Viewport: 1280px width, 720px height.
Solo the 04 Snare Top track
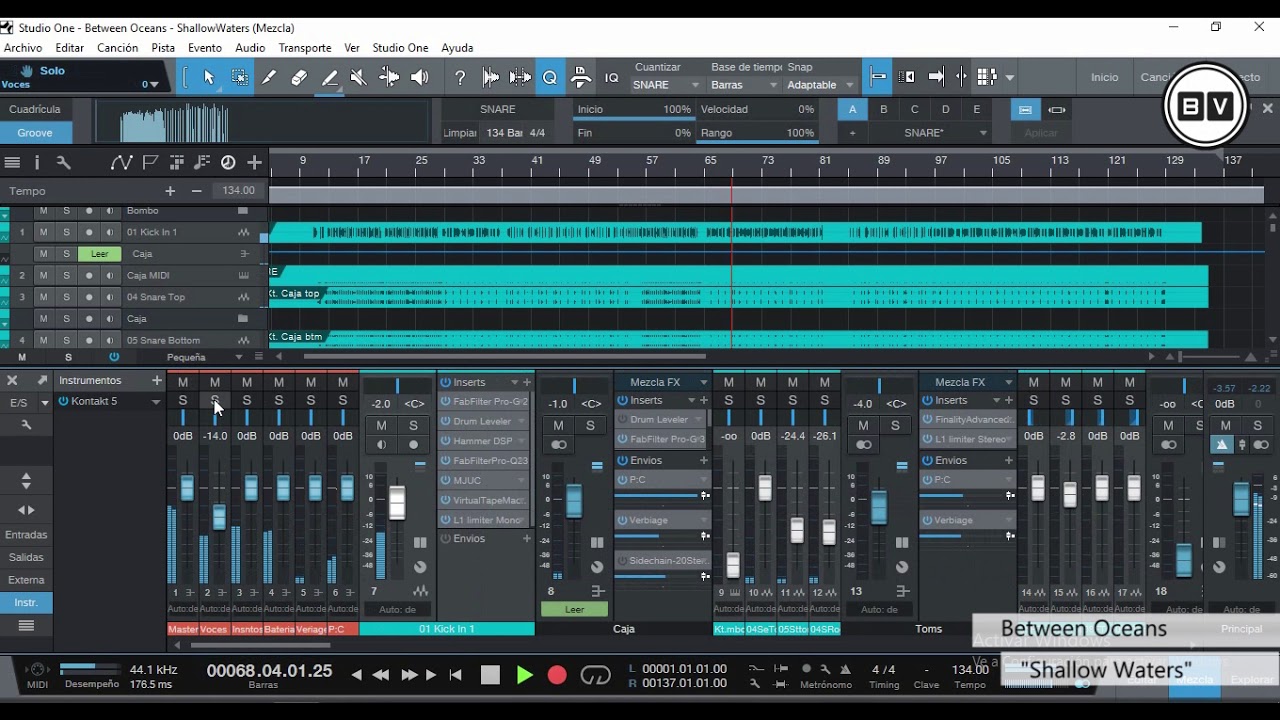coord(67,297)
